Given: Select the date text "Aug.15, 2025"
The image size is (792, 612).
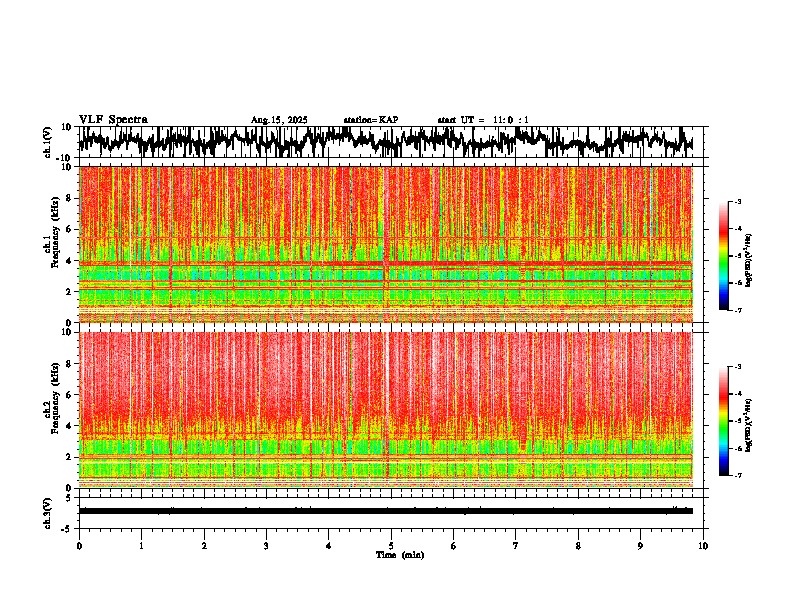Looking at the screenshot, I should [279, 120].
